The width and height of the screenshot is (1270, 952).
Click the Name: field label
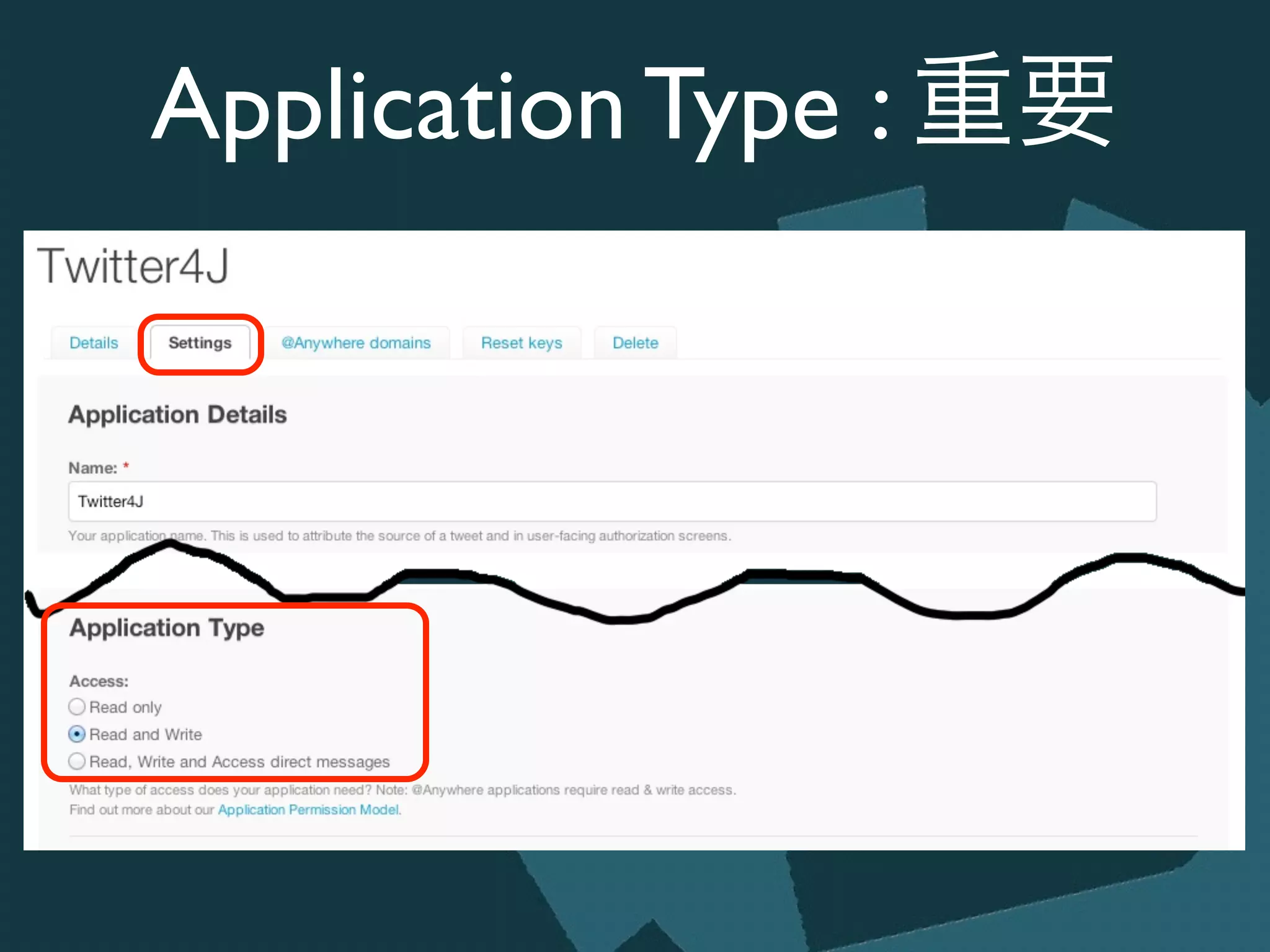click(93, 468)
